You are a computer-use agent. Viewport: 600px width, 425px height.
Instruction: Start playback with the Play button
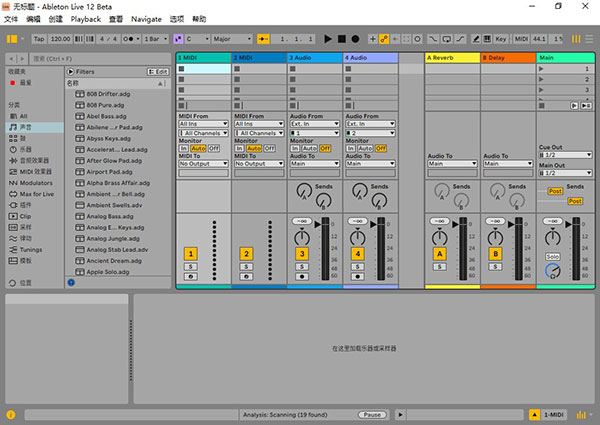(328, 39)
